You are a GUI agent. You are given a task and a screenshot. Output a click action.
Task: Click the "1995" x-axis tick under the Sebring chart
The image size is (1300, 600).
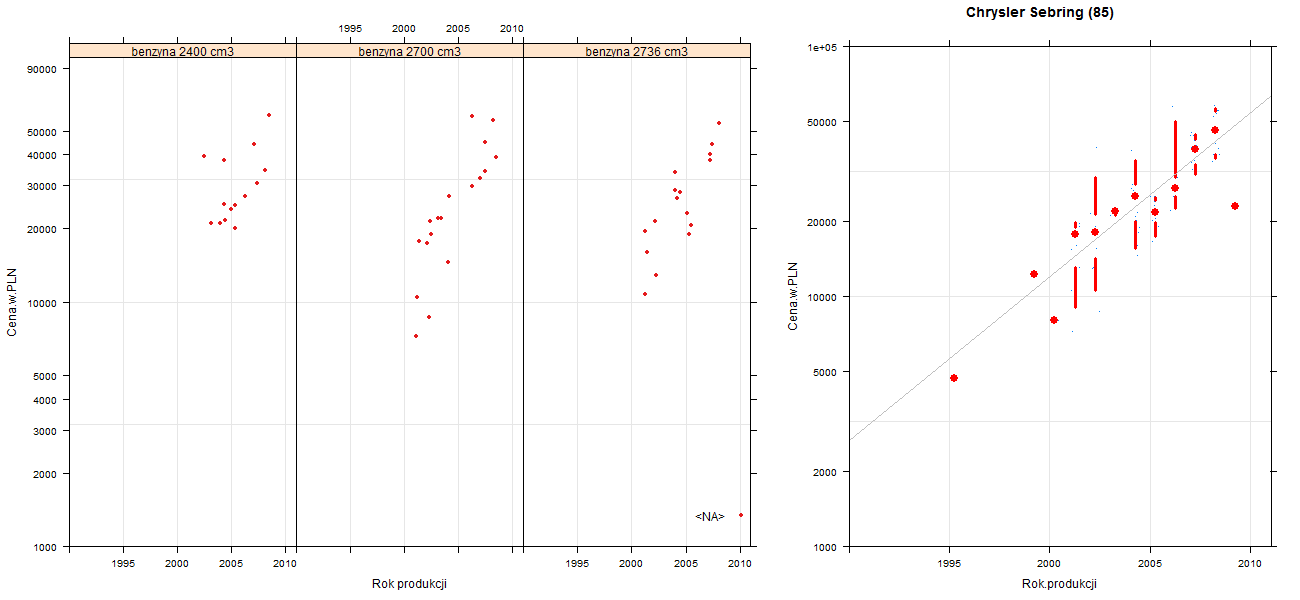(949, 565)
